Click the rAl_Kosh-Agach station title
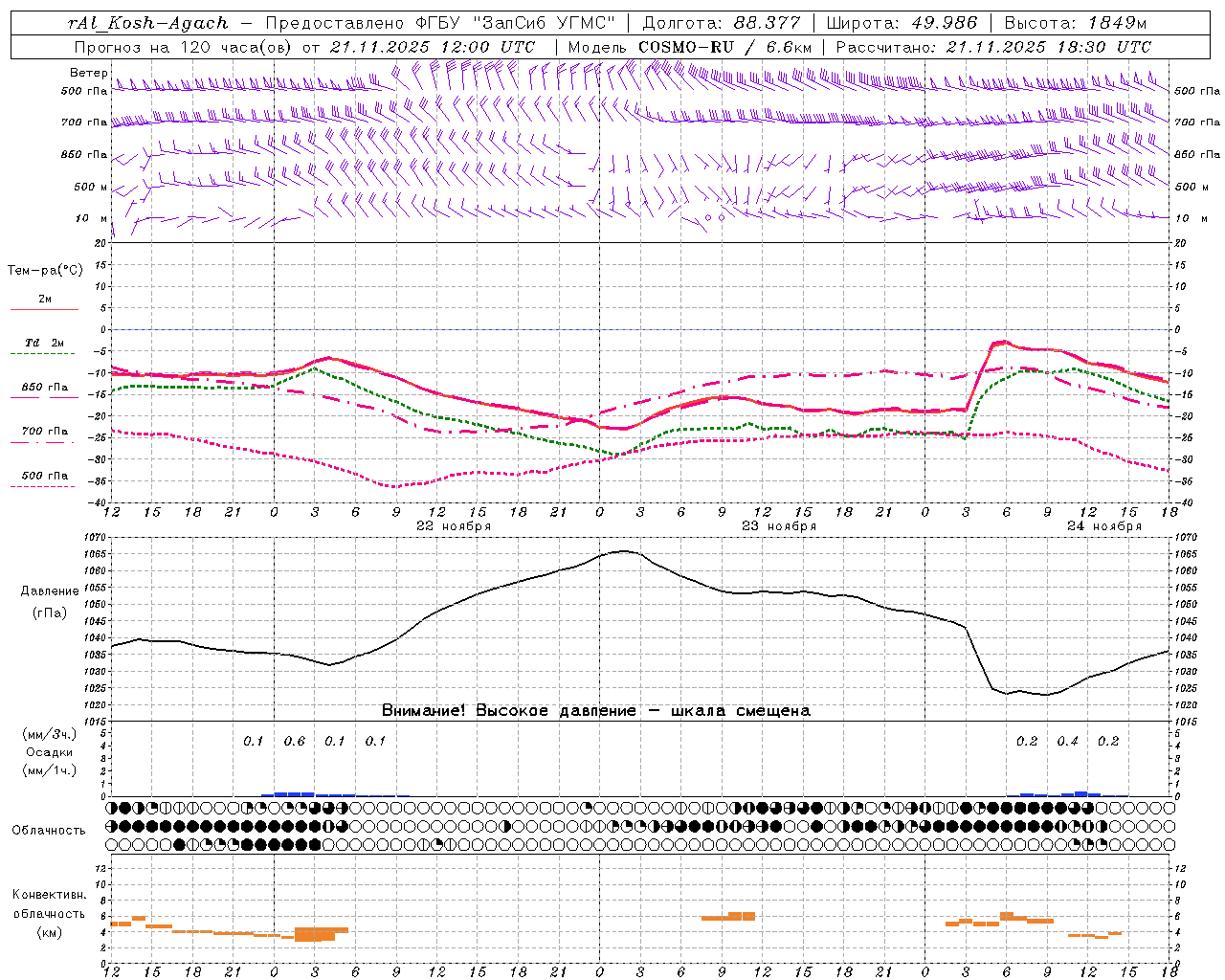The height and width of the screenshot is (980, 1225). coord(149,23)
